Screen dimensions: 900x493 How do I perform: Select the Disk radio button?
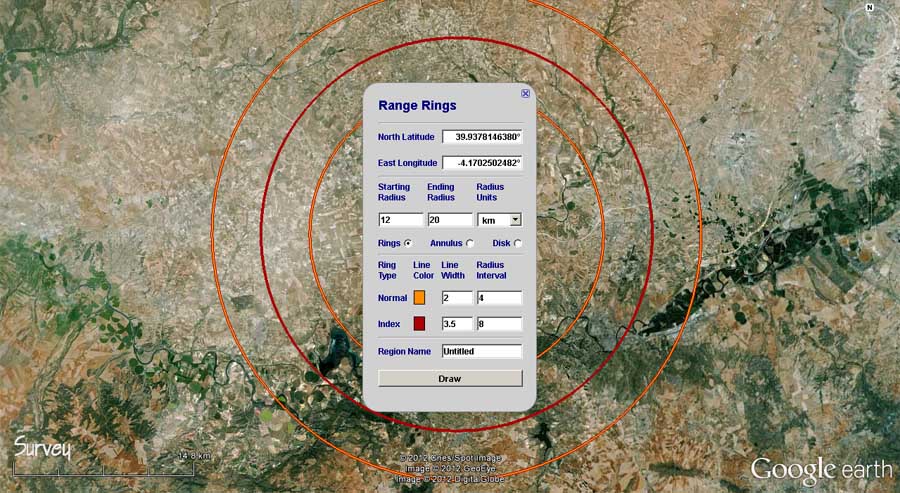click(517, 243)
